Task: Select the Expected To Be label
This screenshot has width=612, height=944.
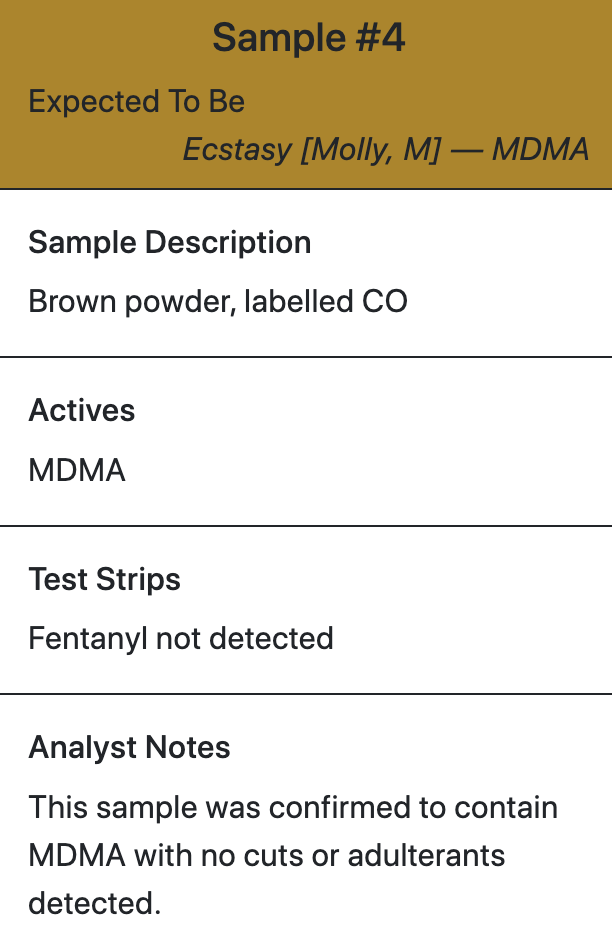Action: tap(137, 101)
